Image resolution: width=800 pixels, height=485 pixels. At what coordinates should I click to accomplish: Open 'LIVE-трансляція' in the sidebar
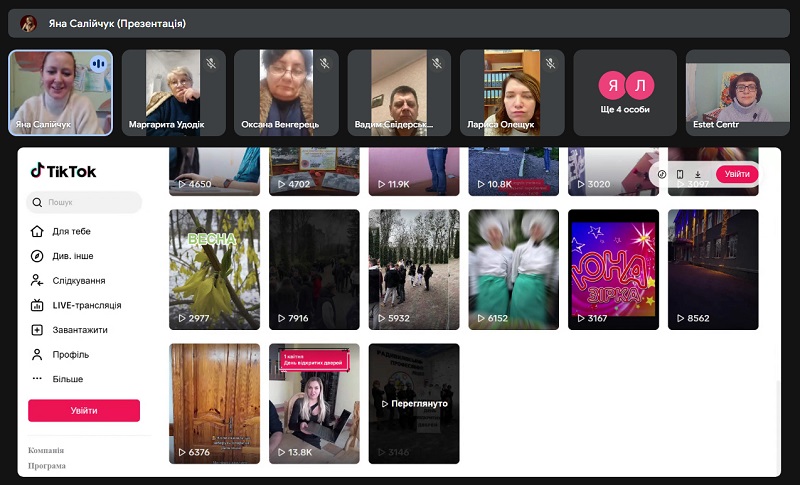[x=86, y=305]
